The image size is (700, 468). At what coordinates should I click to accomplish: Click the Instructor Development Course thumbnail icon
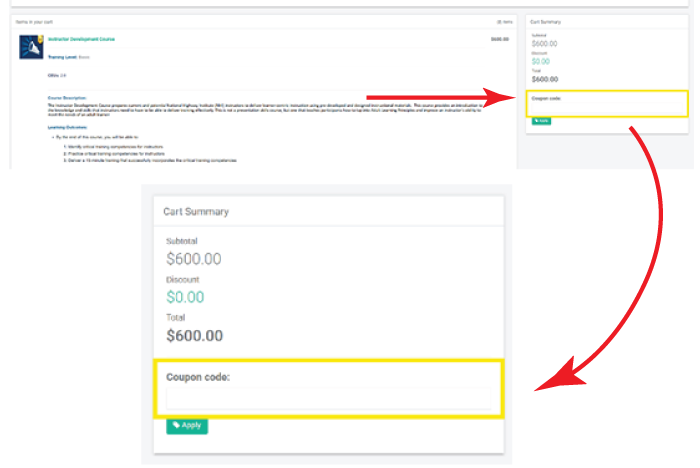(x=31, y=47)
